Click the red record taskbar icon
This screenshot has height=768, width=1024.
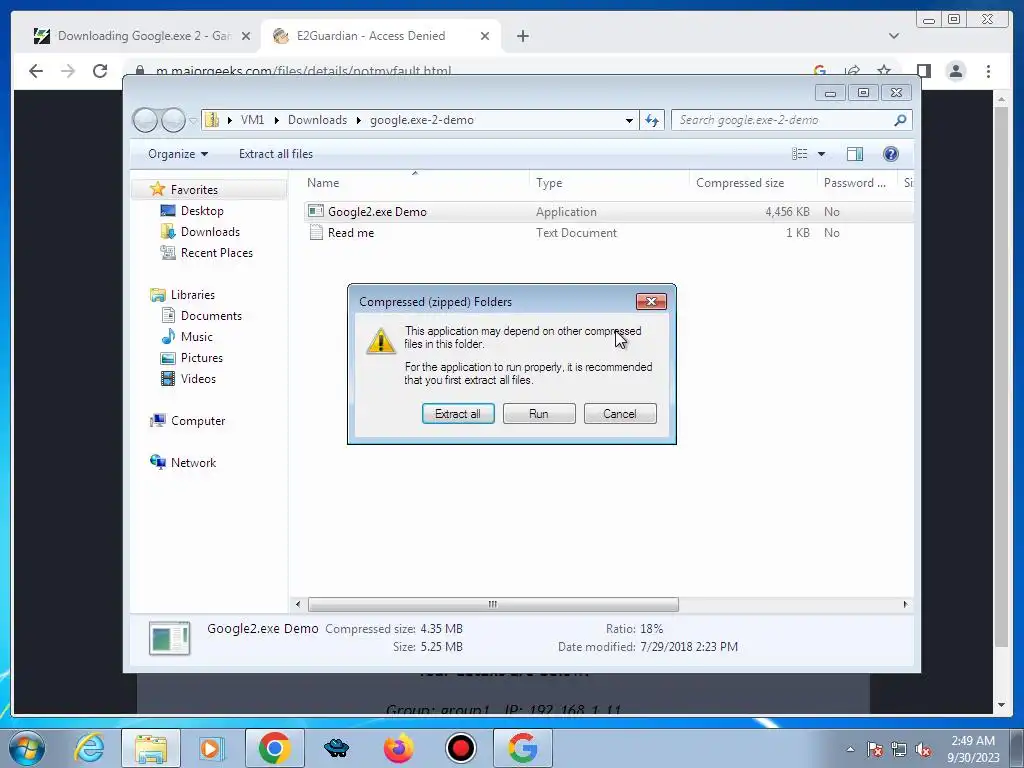coord(460,748)
